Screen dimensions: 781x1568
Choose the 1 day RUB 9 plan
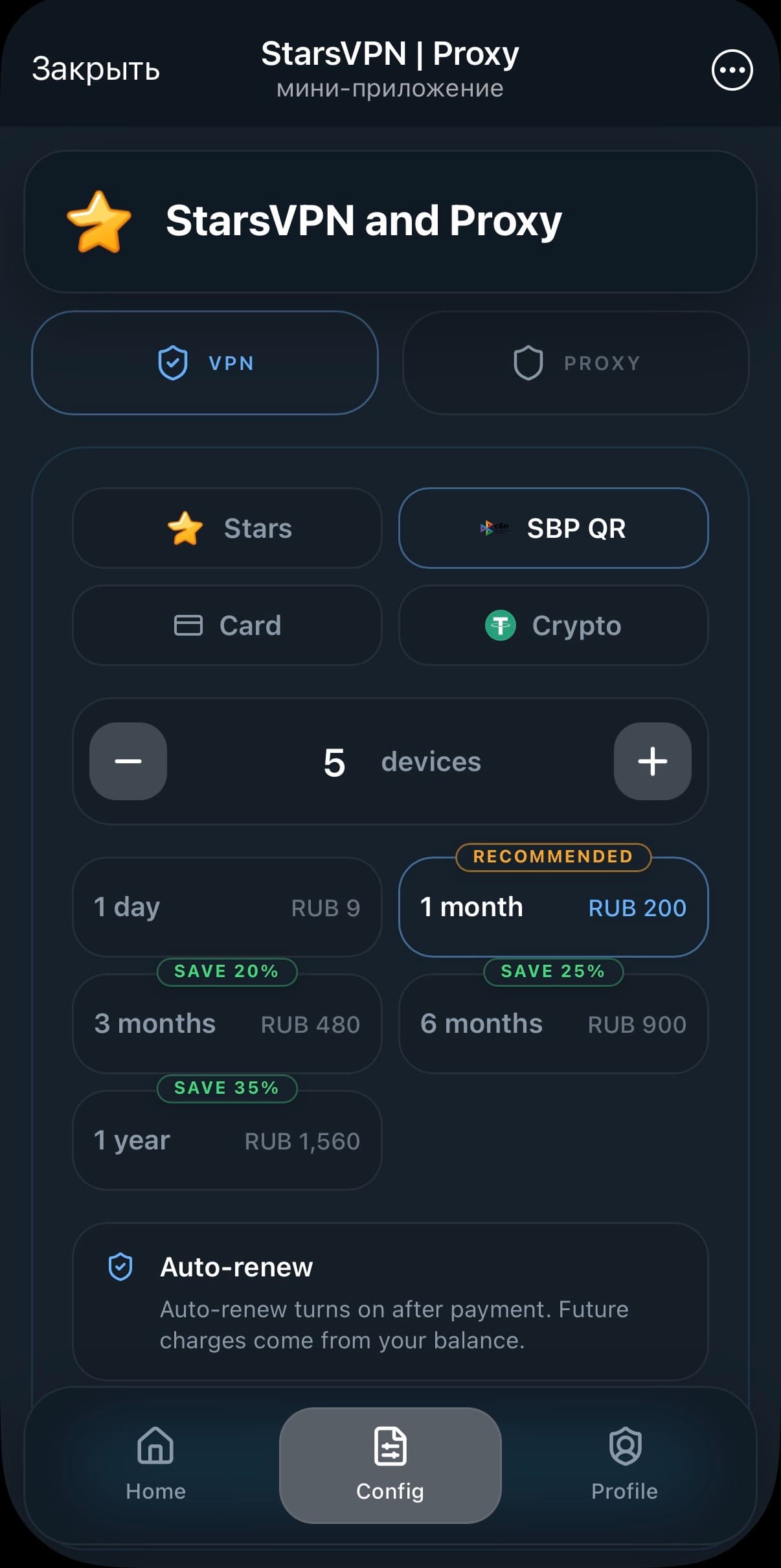tap(227, 907)
